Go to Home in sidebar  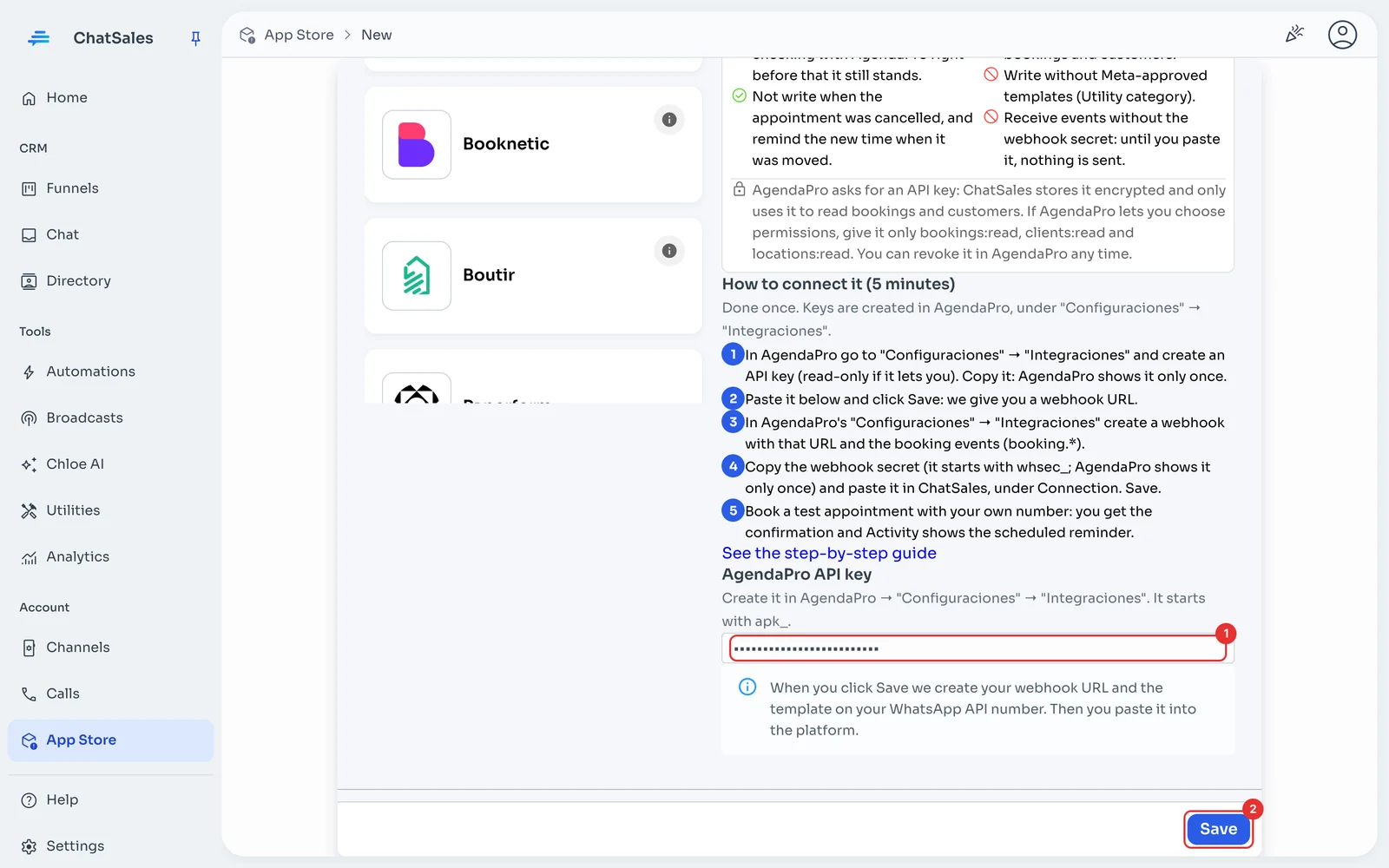coord(110,98)
